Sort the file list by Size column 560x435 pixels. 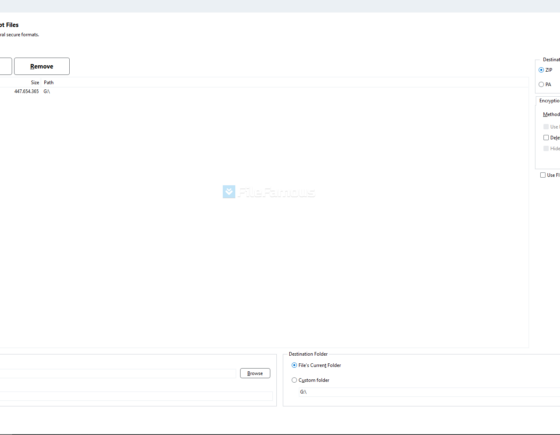[35, 82]
